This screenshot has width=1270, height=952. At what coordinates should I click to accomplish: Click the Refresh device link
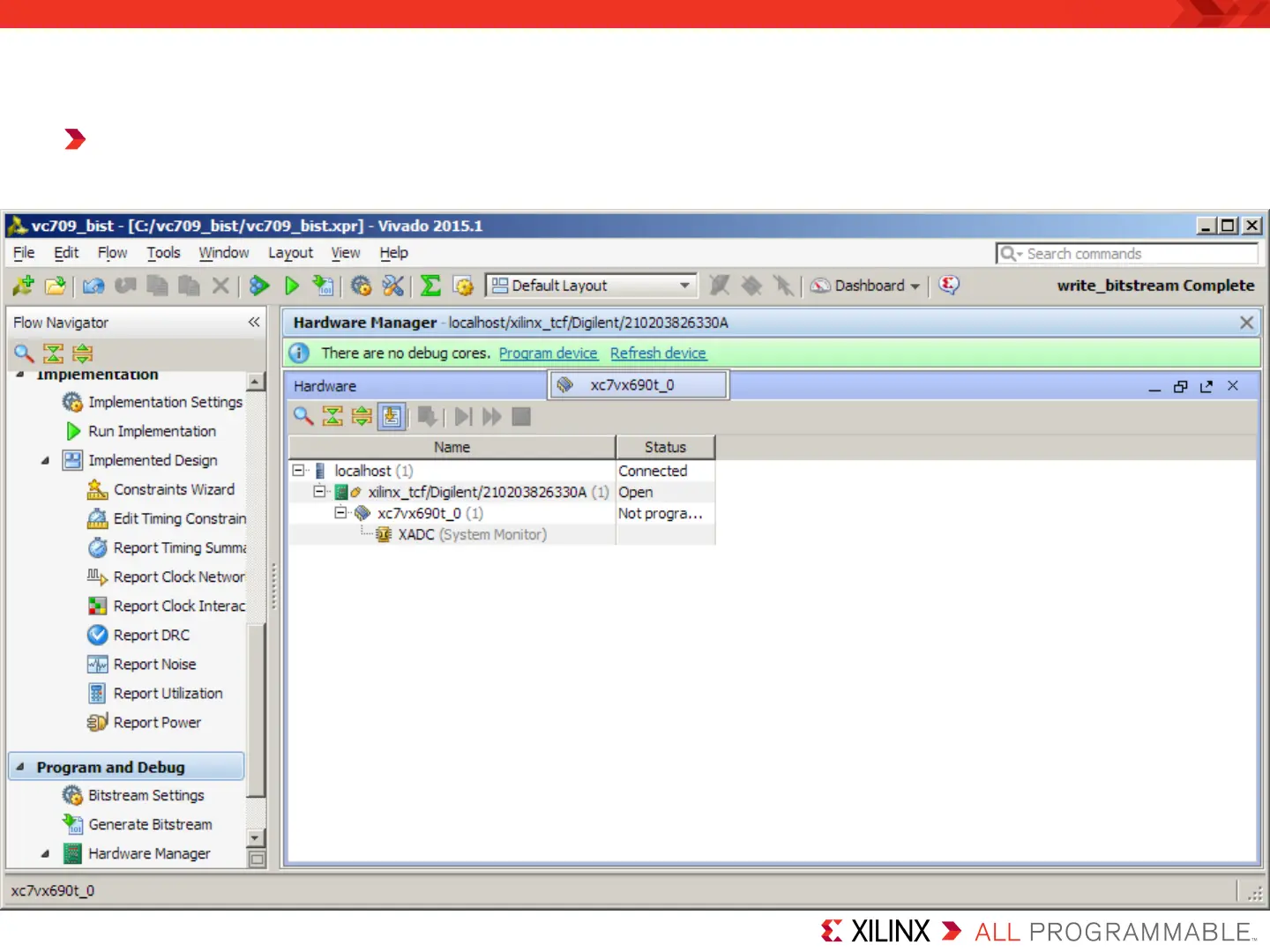(658, 353)
